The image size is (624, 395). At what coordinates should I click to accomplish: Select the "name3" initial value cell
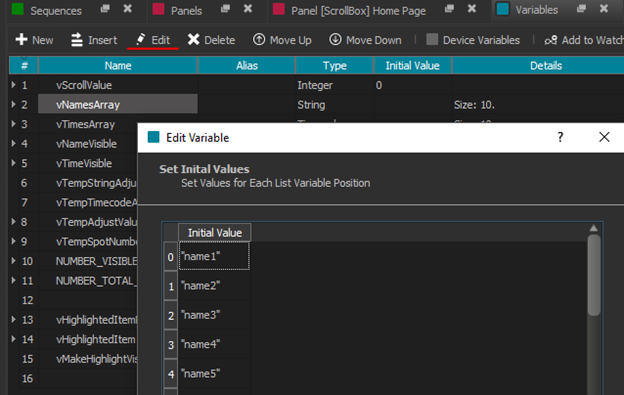(214, 315)
